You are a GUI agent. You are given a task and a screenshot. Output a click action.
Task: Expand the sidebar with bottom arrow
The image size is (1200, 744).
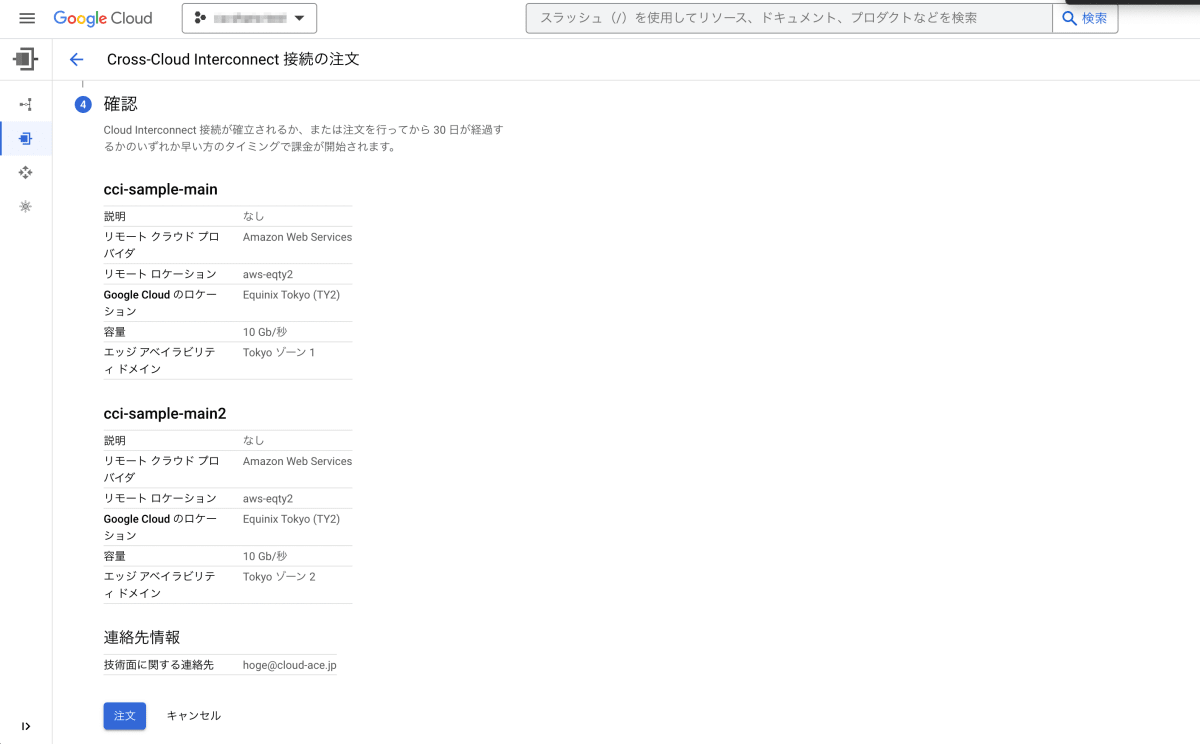(x=26, y=726)
